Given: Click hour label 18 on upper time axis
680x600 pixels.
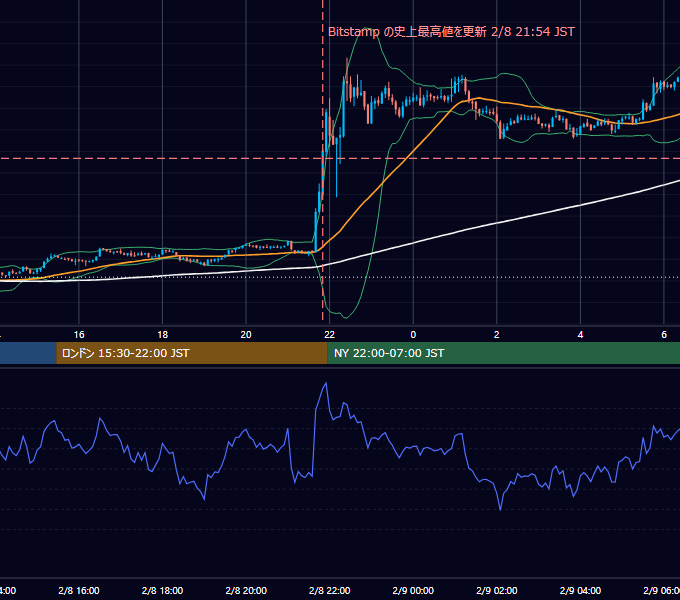Looking at the screenshot, I should pos(162,335).
